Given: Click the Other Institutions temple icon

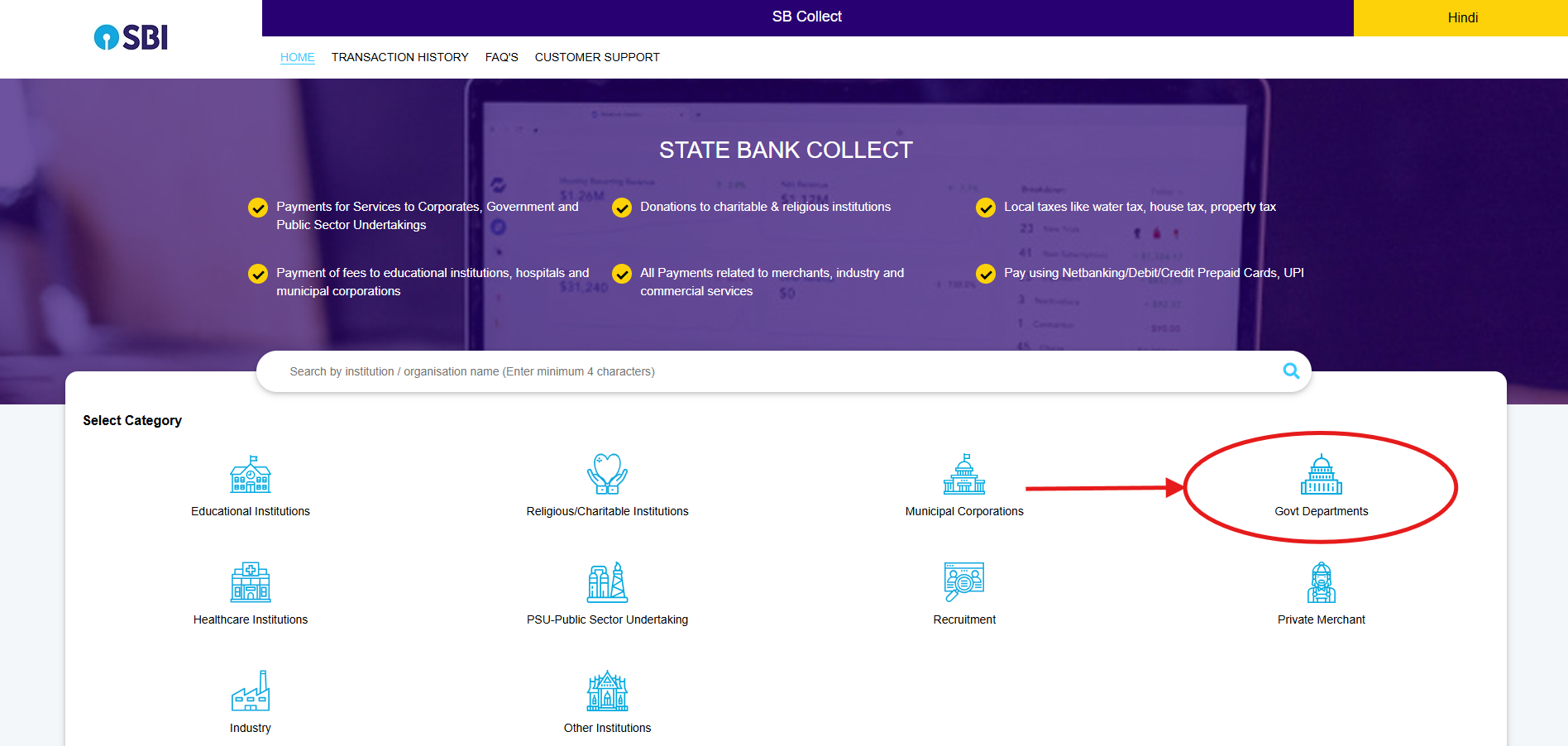Looking at the screenshot, I should click(x=607, y=691).
